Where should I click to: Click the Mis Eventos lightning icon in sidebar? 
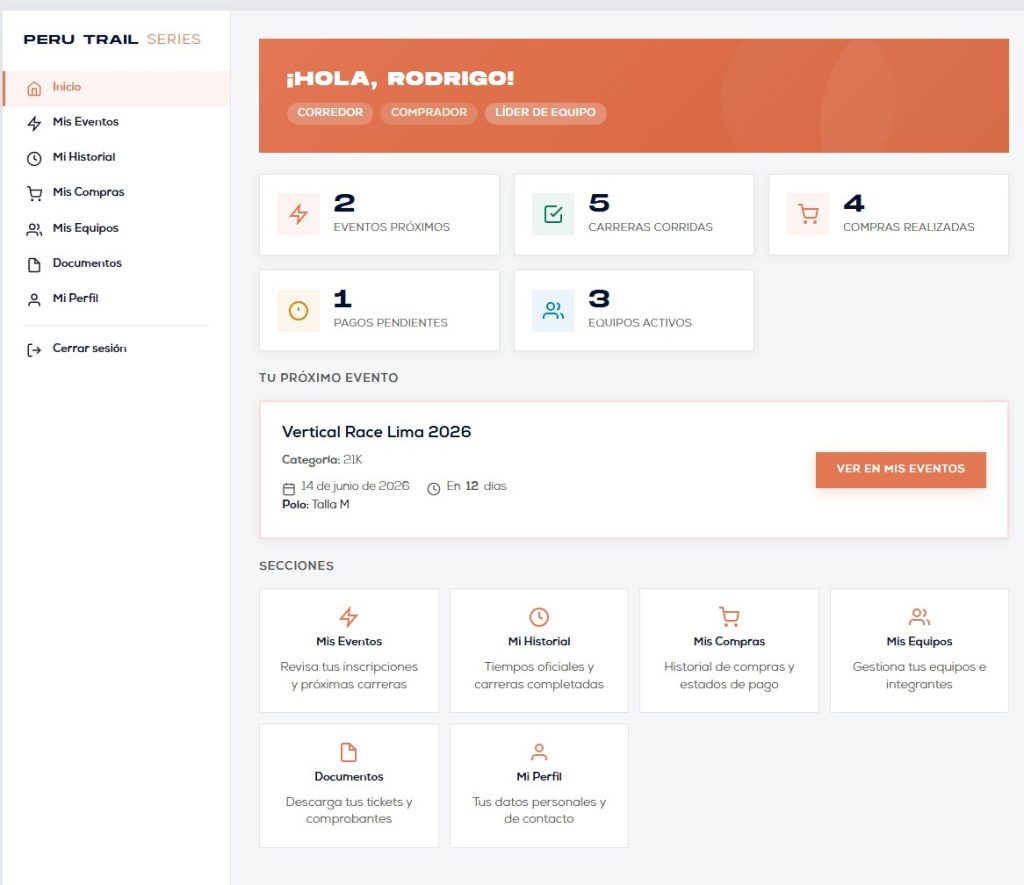(x=34, y=123)
